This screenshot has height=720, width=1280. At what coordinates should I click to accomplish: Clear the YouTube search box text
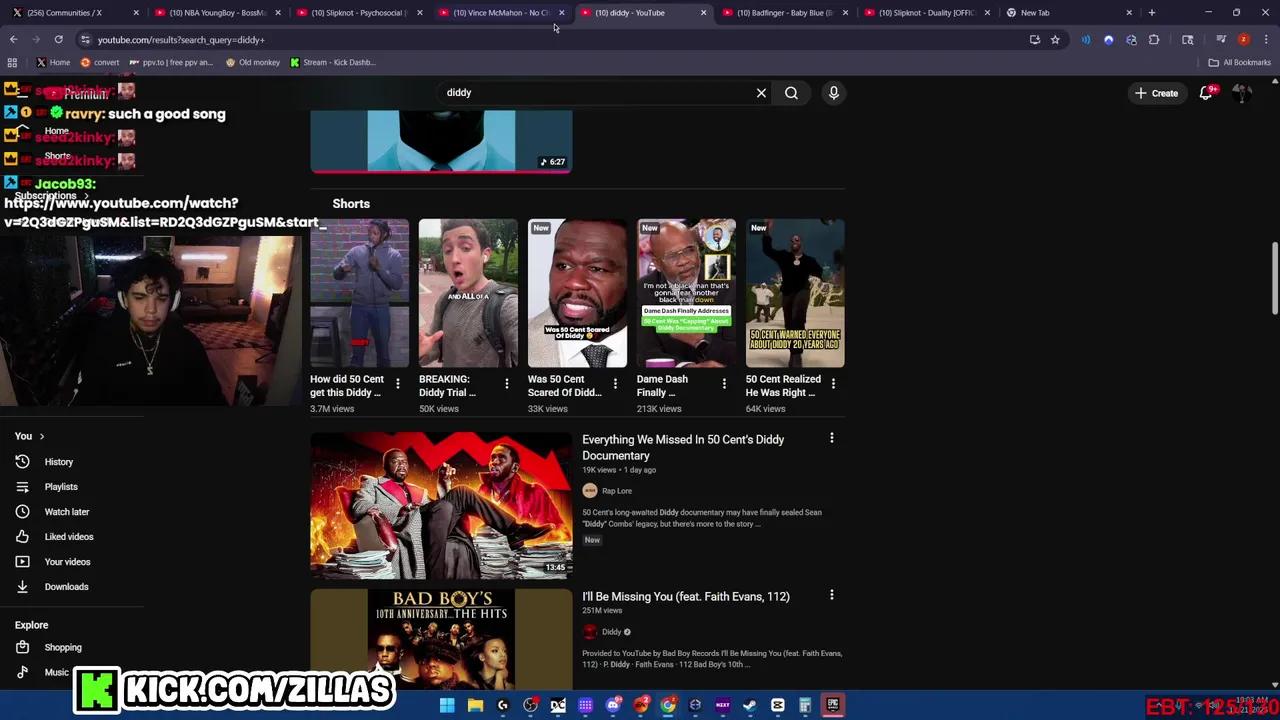click(761, 93)
